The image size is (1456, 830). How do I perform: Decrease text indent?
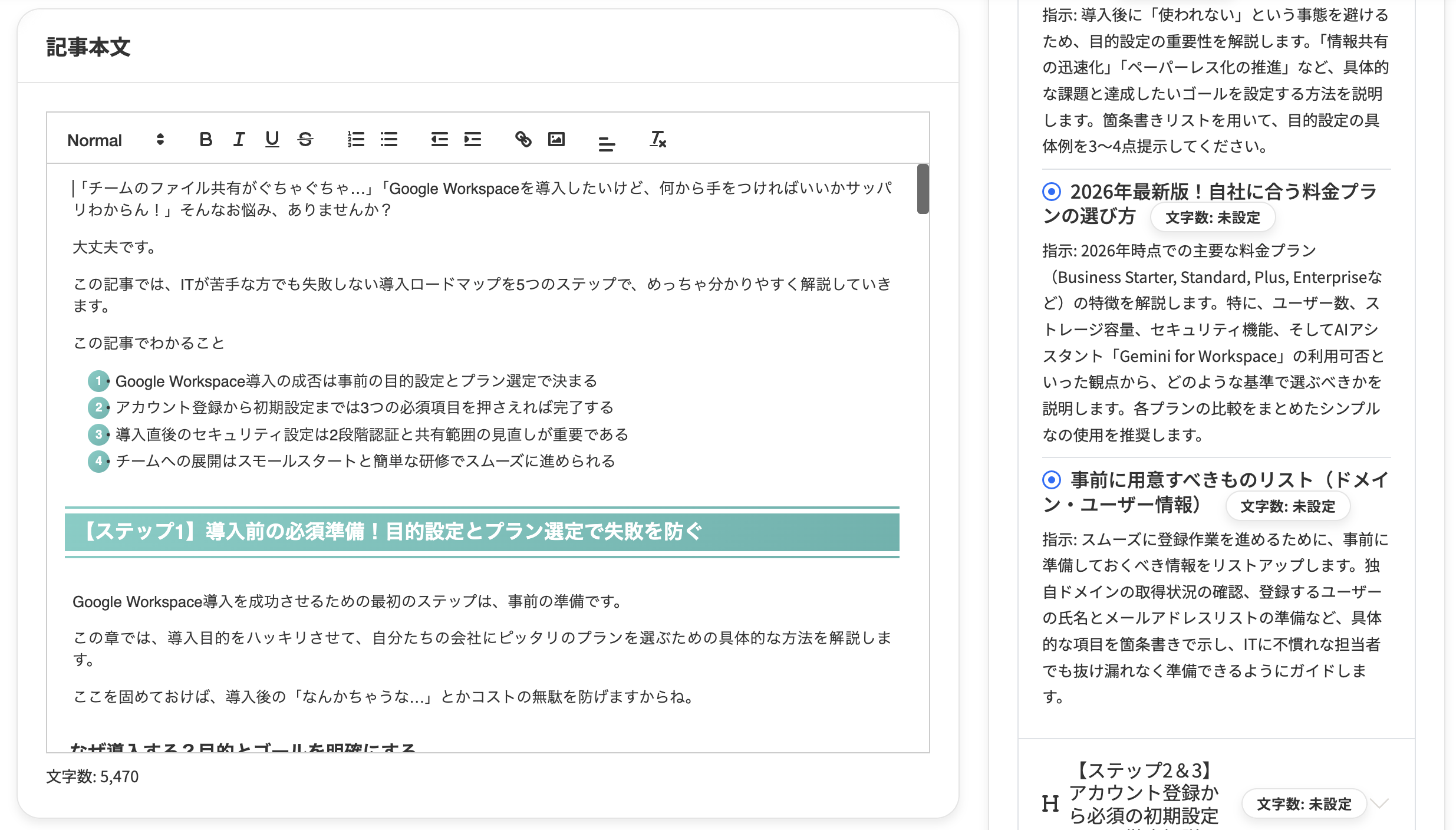439,140
